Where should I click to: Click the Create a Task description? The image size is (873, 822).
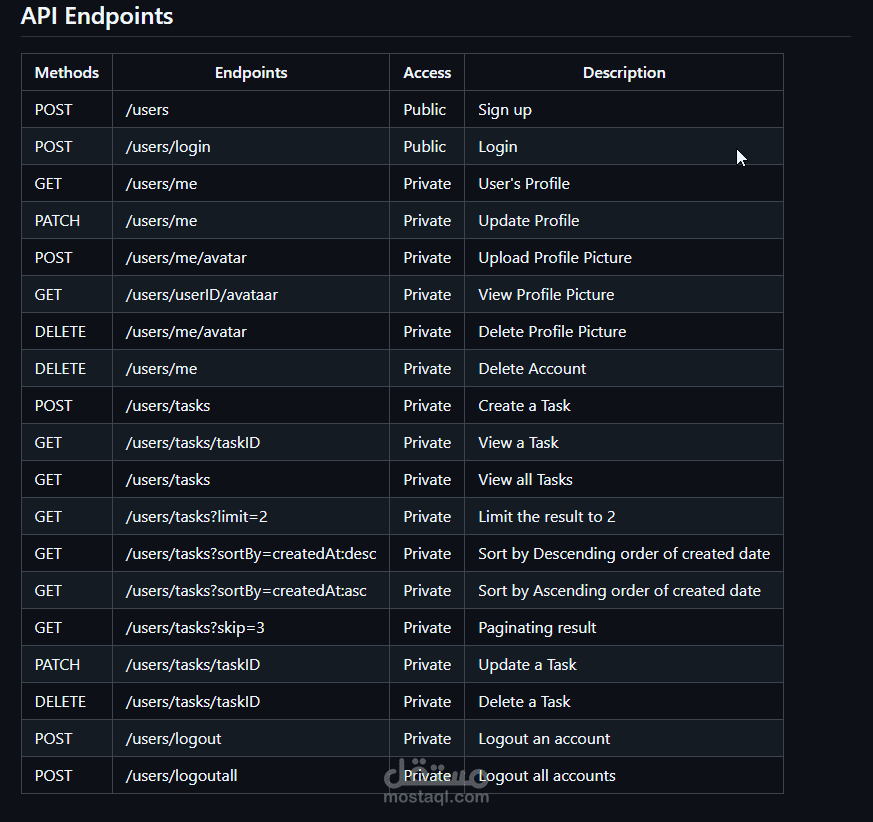point(525,406)
